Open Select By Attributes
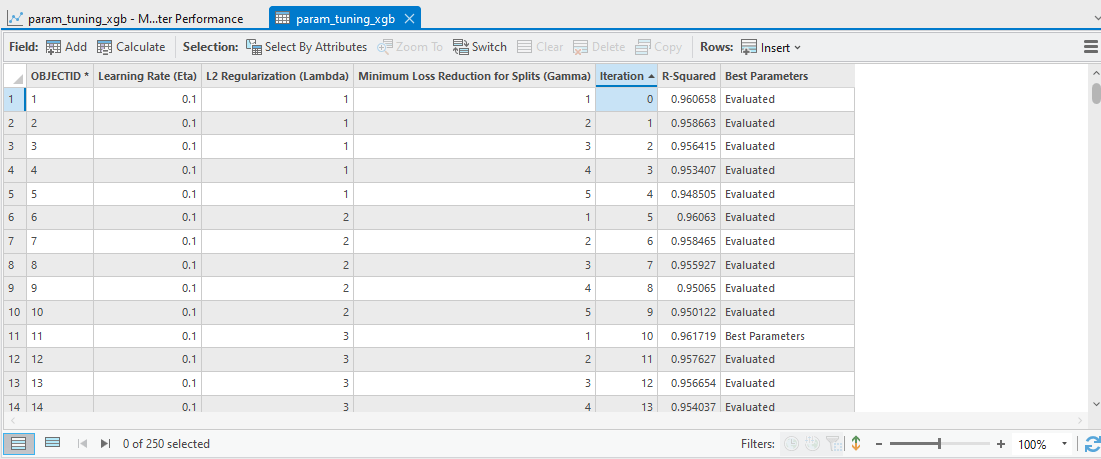The height and width of the screenshot is (459, 1101). pyautogui.click(x=306, y=47)
